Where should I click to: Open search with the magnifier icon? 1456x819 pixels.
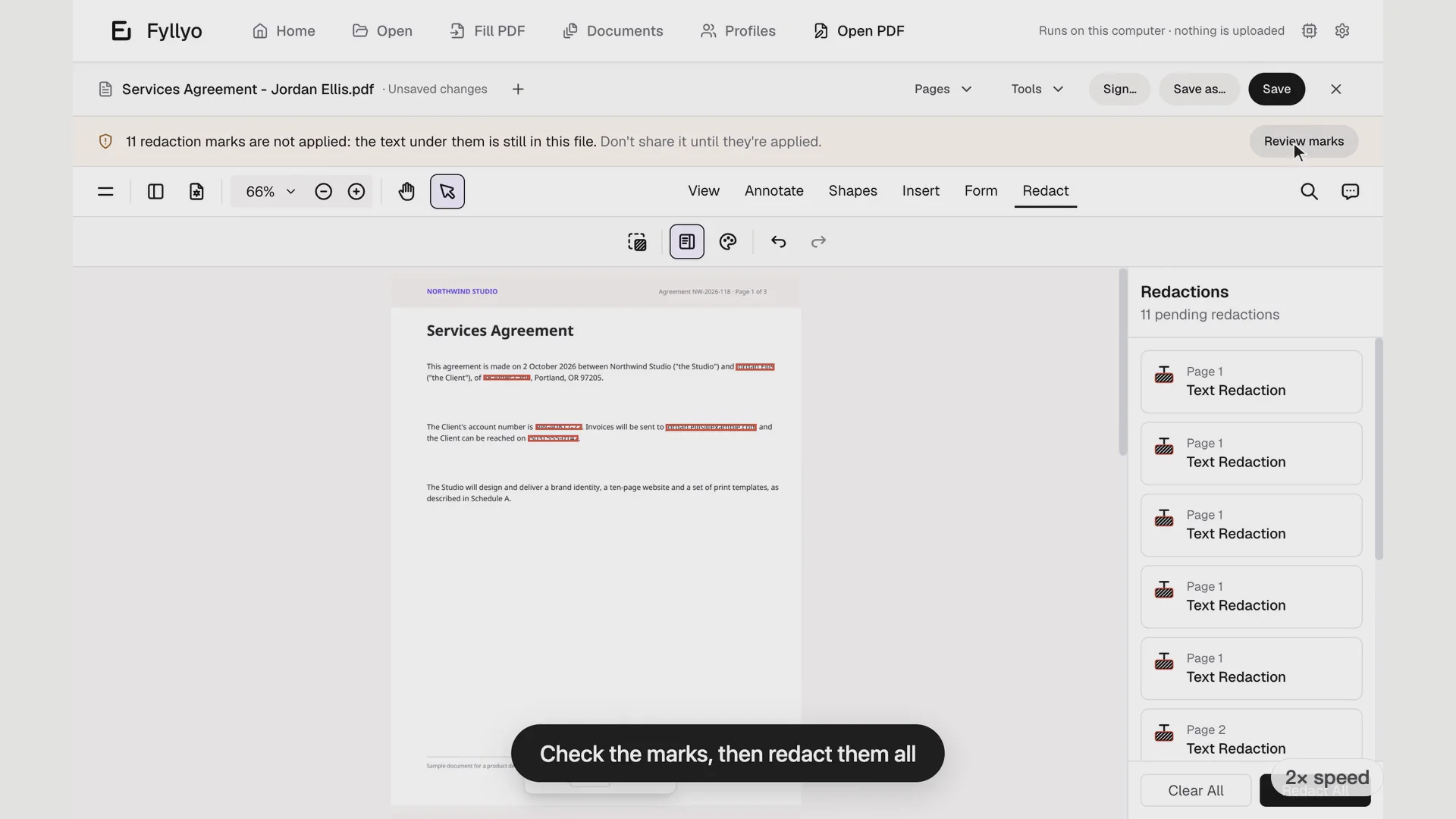pyautogui.click(x=1309, y=192)
